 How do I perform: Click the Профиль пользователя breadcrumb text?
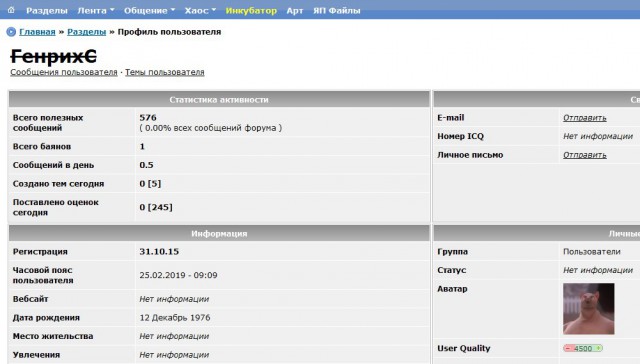click(169, 32)
